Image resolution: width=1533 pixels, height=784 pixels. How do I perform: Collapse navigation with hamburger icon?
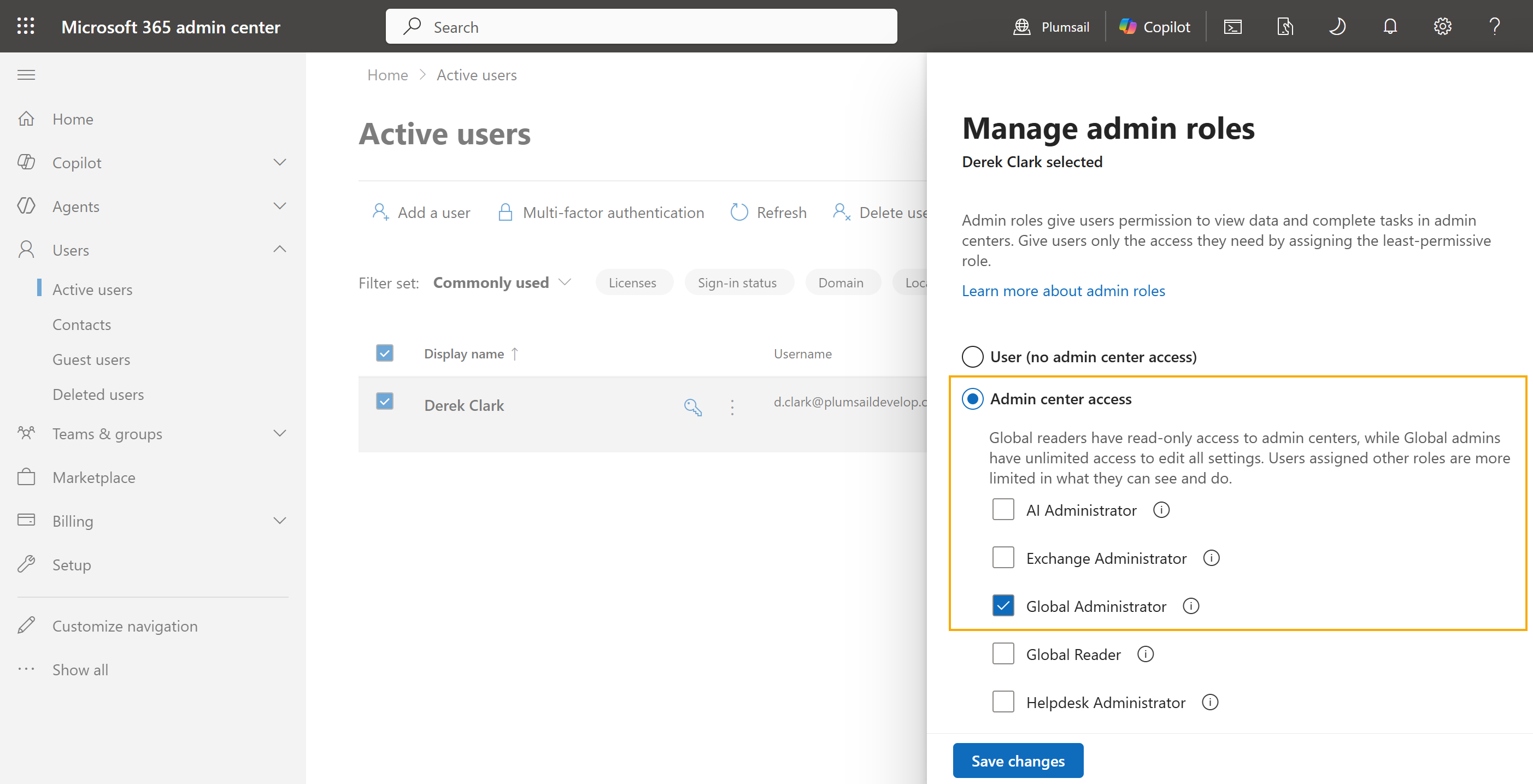coord(26,75)
